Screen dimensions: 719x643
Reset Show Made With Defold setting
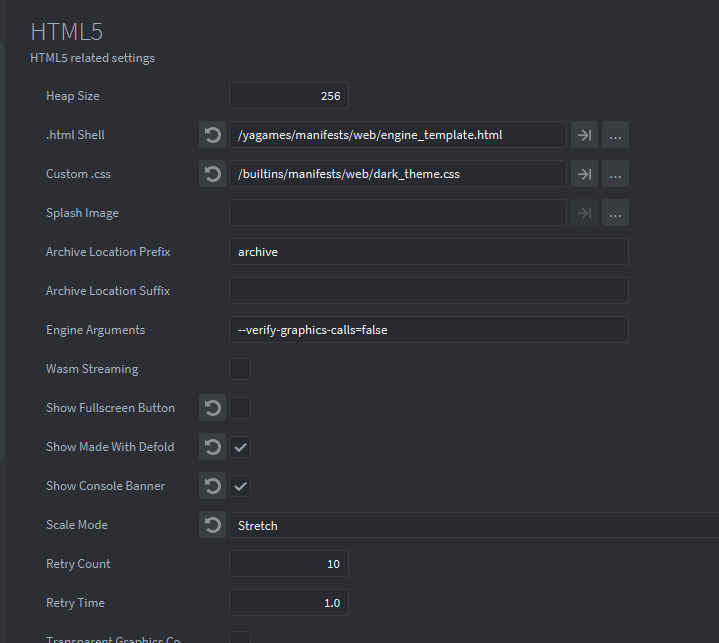(x=212, y=447)
